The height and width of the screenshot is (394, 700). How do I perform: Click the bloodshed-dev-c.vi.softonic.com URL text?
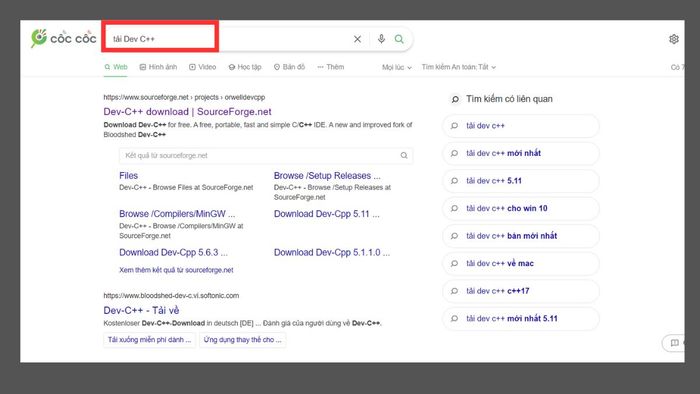tap(171, 295)
